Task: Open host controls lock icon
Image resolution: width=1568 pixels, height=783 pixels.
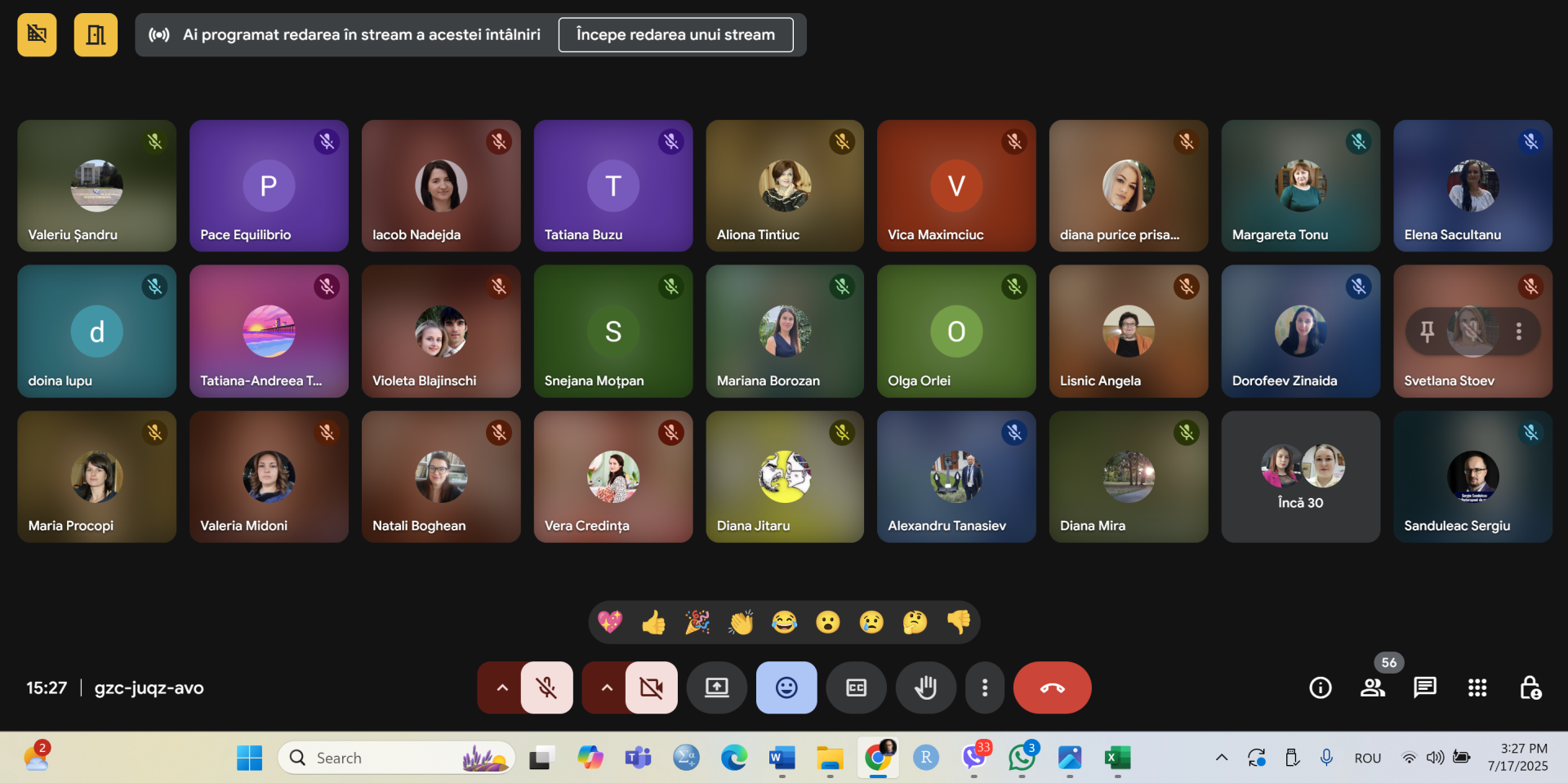Action: click(1530, 687)
